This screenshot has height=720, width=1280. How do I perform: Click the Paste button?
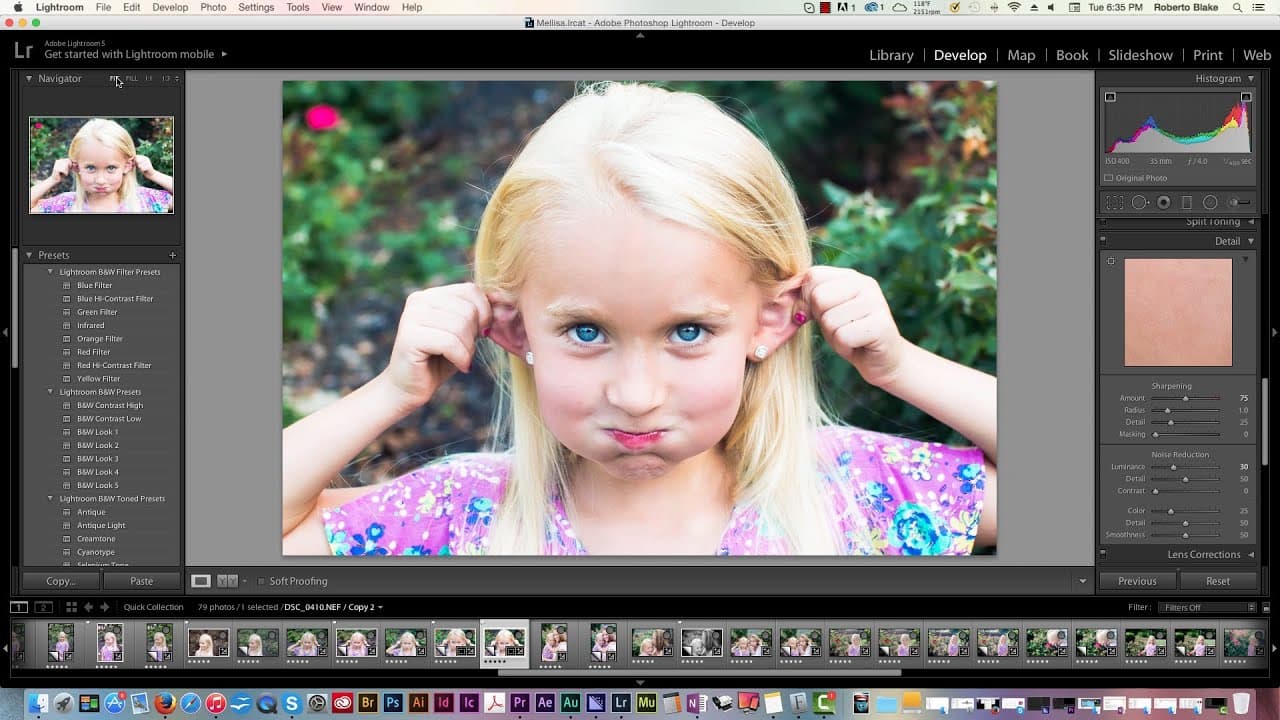pos(141,581)
